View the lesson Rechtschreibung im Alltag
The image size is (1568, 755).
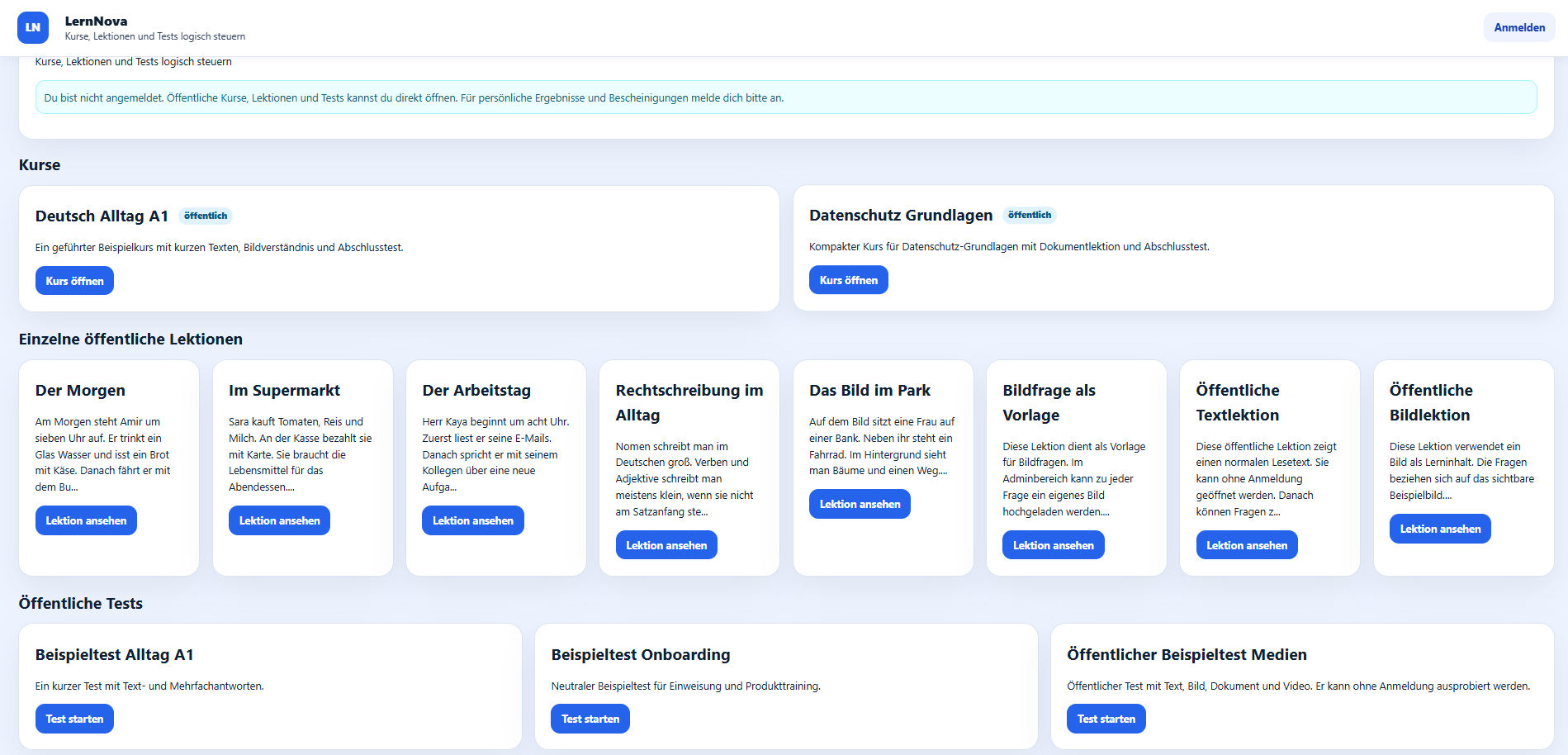click(x=666, y=545)
